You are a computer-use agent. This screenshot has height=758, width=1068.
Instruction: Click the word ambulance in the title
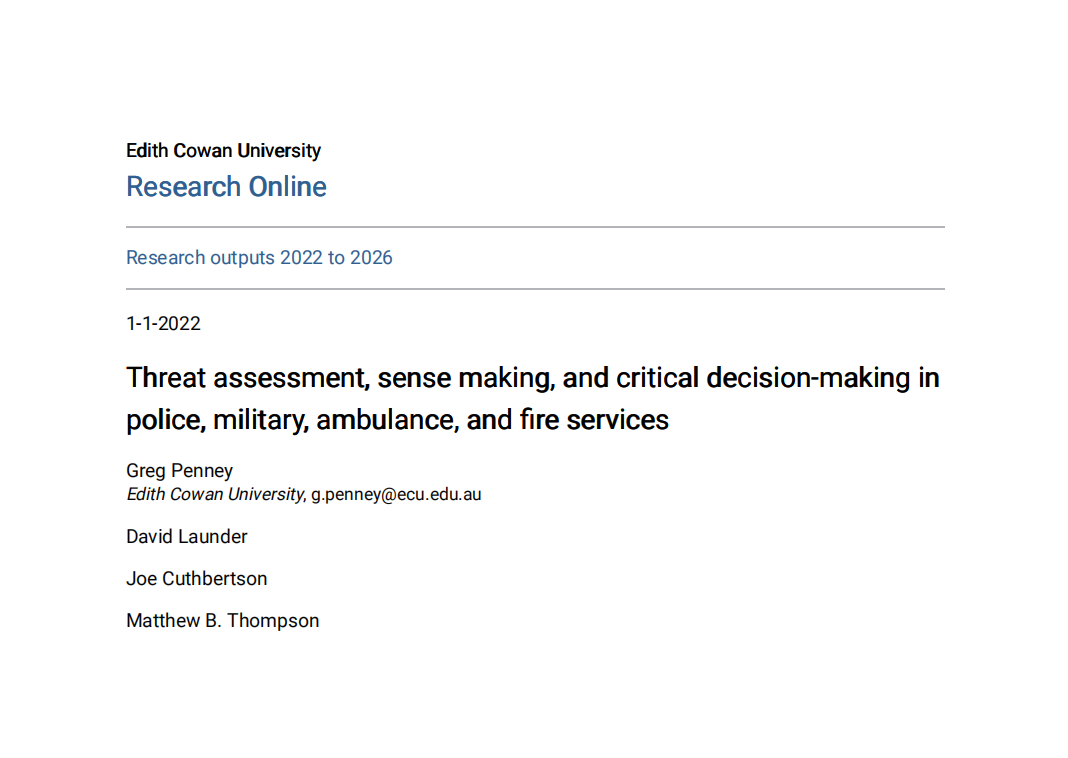385,420
